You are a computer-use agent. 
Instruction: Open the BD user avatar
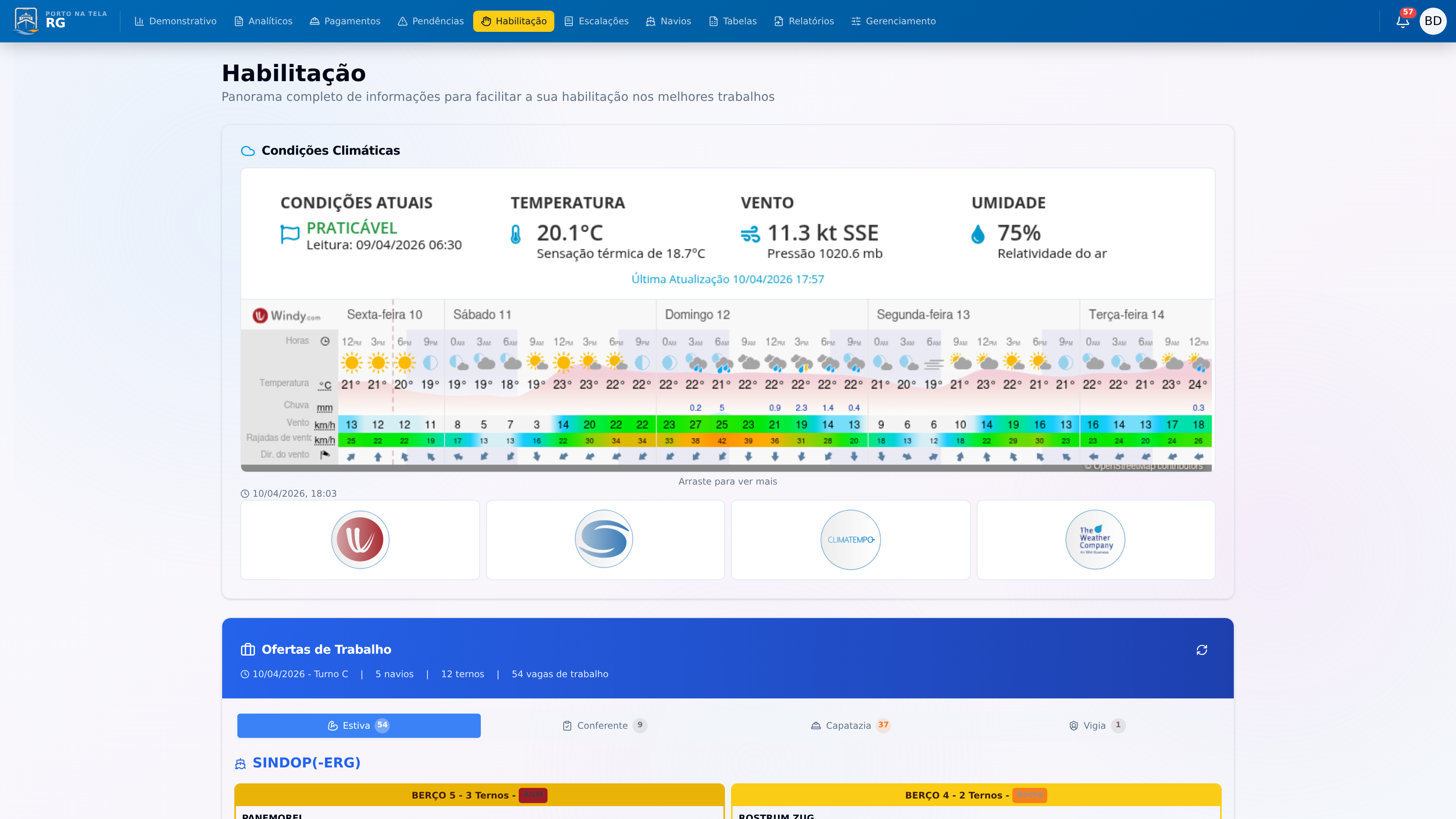coord(1433,21)
